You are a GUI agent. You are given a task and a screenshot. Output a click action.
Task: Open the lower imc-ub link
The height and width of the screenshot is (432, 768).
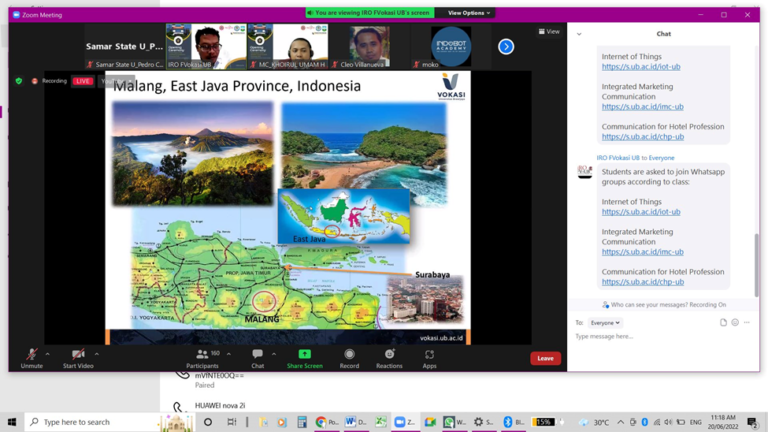point(642,252)
